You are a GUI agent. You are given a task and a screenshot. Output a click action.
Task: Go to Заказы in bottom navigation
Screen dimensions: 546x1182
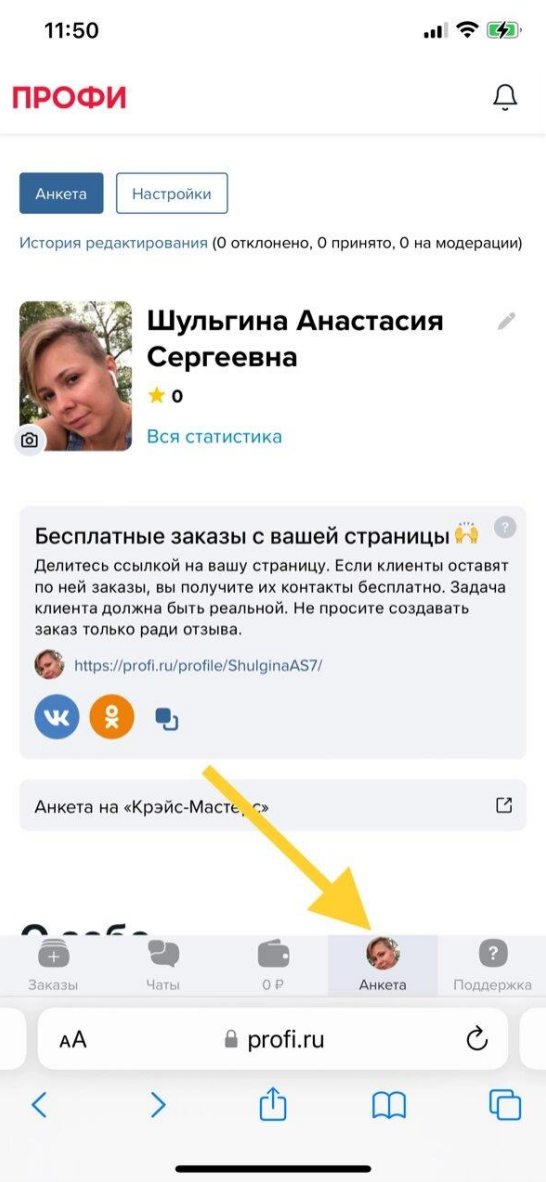pyautogui.click(x=54, y=966)
